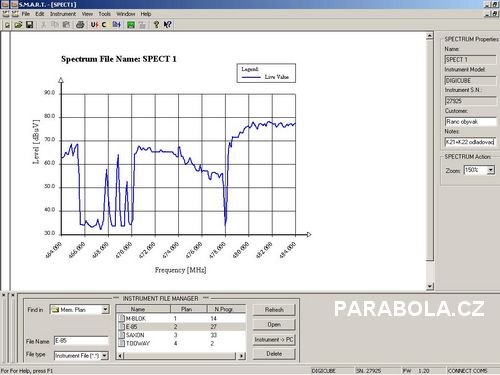The height and width of the screenshot is (375, 500).
Task: Open the Tools menu
Action: pos(104,14)
